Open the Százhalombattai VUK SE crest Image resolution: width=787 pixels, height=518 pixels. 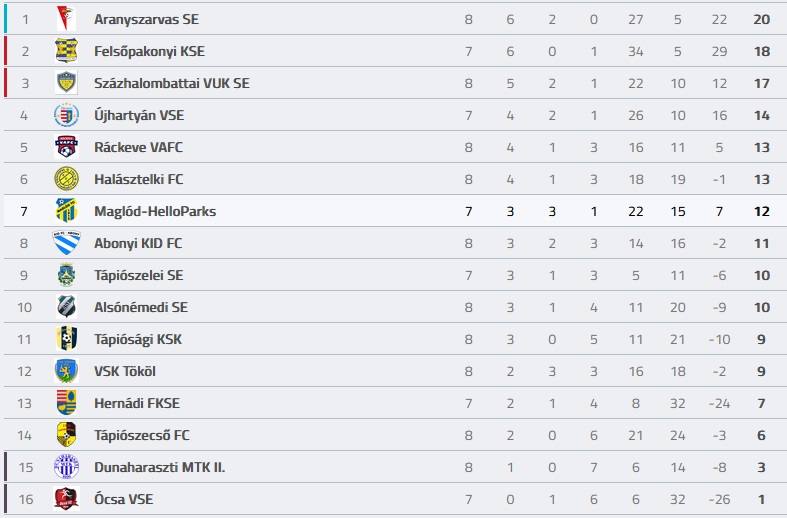tap(66, 83)
